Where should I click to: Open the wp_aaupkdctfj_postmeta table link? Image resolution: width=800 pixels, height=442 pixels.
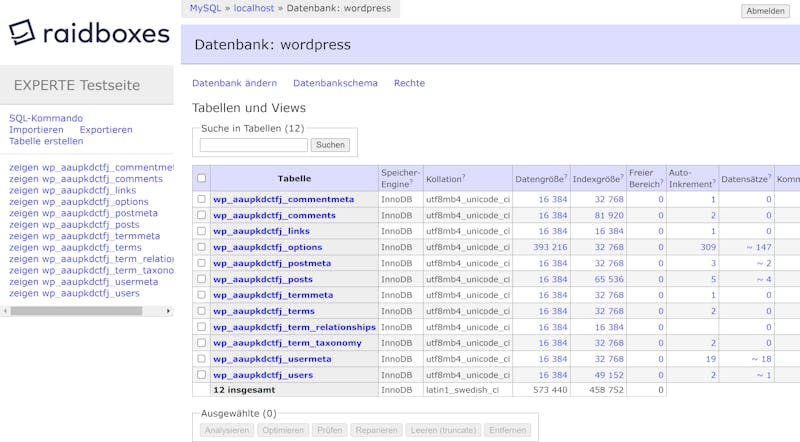click(x=272, y=263)
